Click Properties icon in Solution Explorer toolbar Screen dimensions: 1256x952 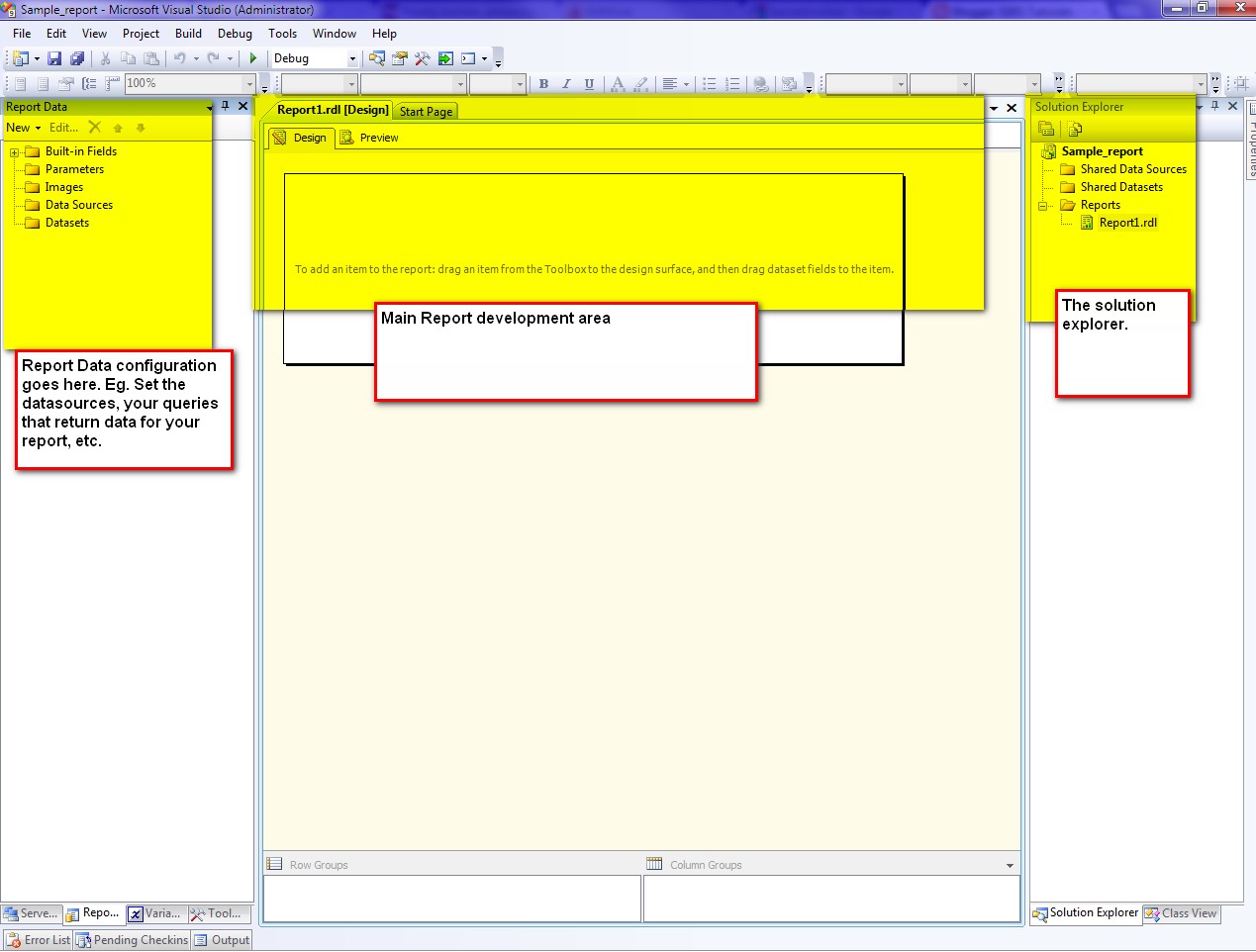[x=1046, y=129]
